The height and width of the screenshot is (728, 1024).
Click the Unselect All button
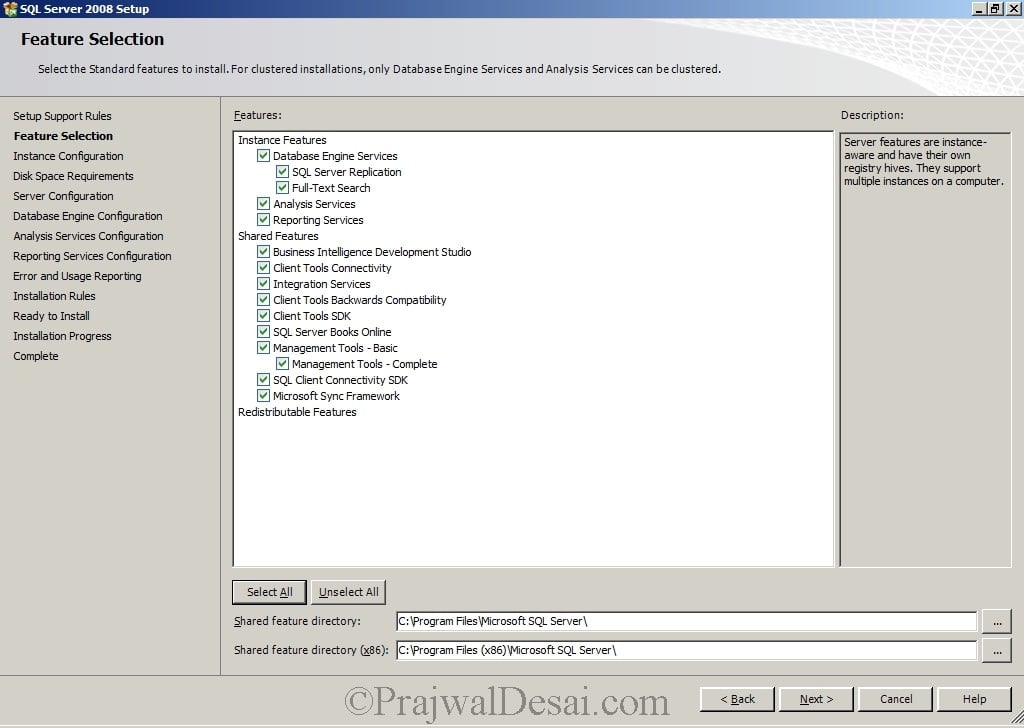(349, 592)
